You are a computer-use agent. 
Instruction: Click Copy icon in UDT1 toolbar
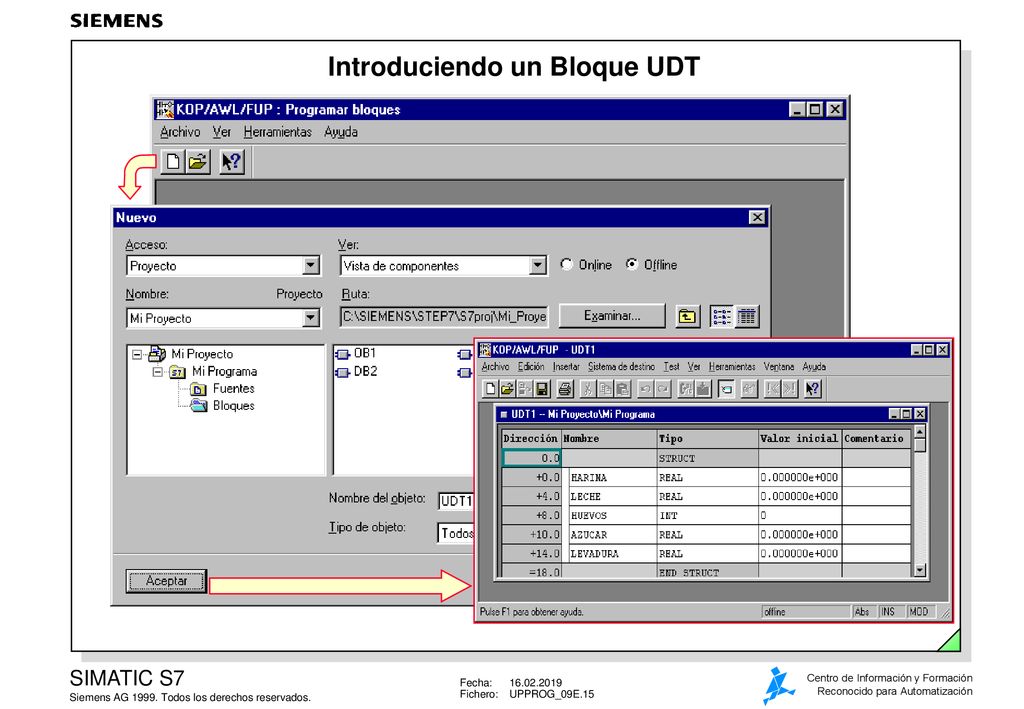(605, 389)
